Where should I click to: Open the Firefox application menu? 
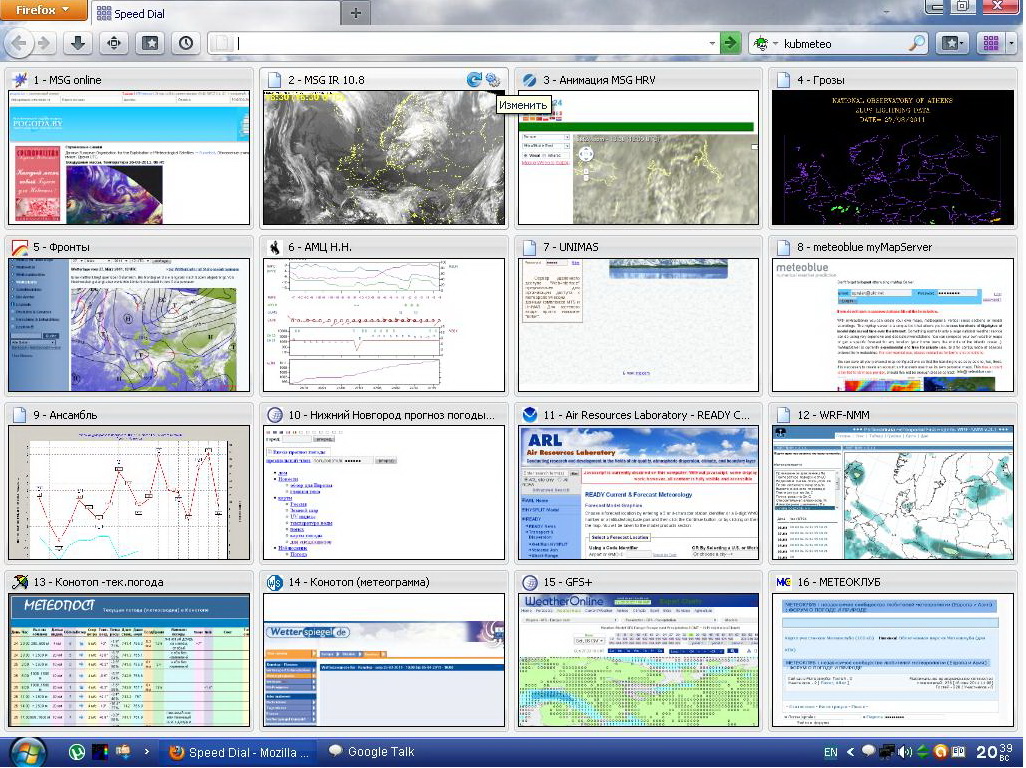pos(43,10)
